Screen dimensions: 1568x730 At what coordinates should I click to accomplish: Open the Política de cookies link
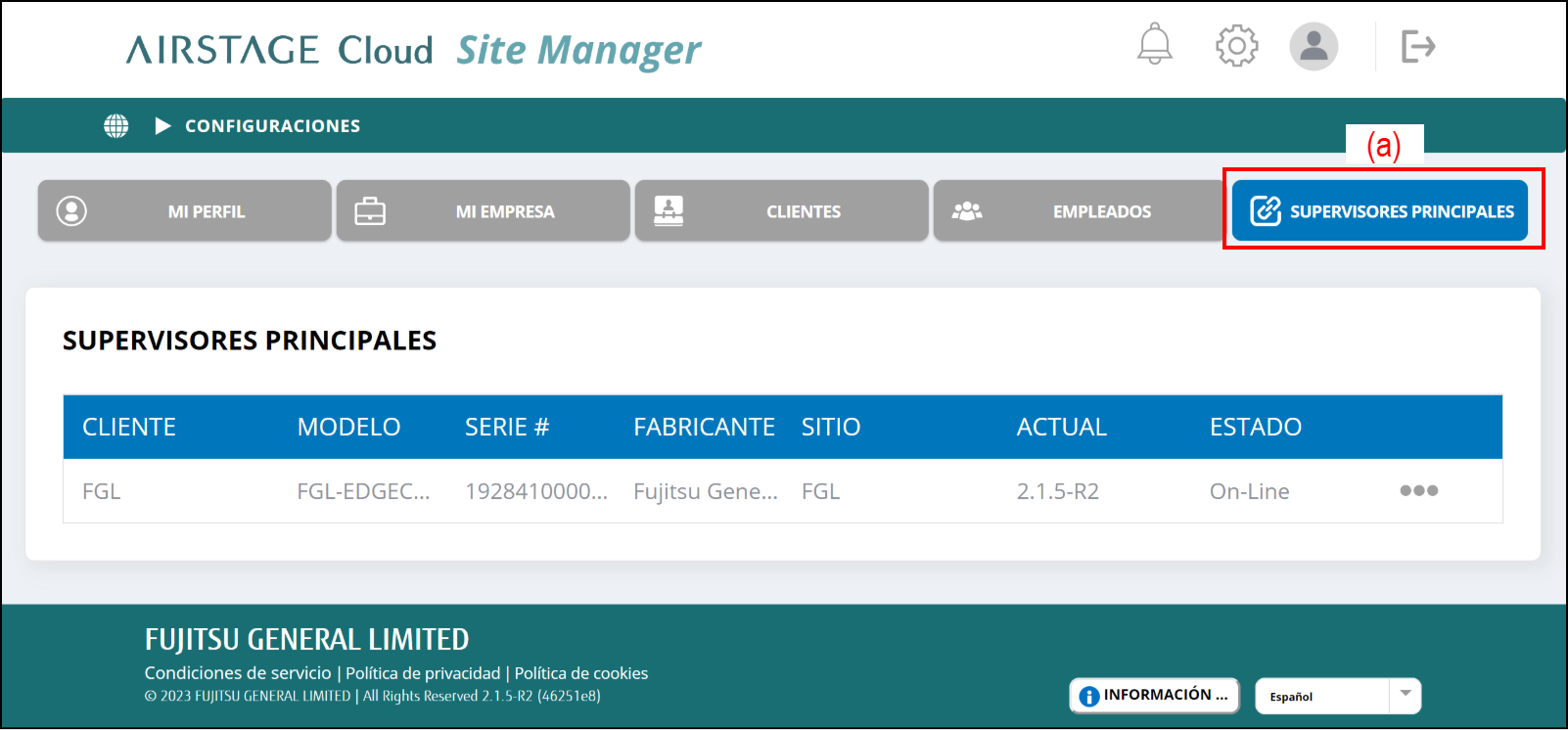pyautogui.click(x=581, y=673)
